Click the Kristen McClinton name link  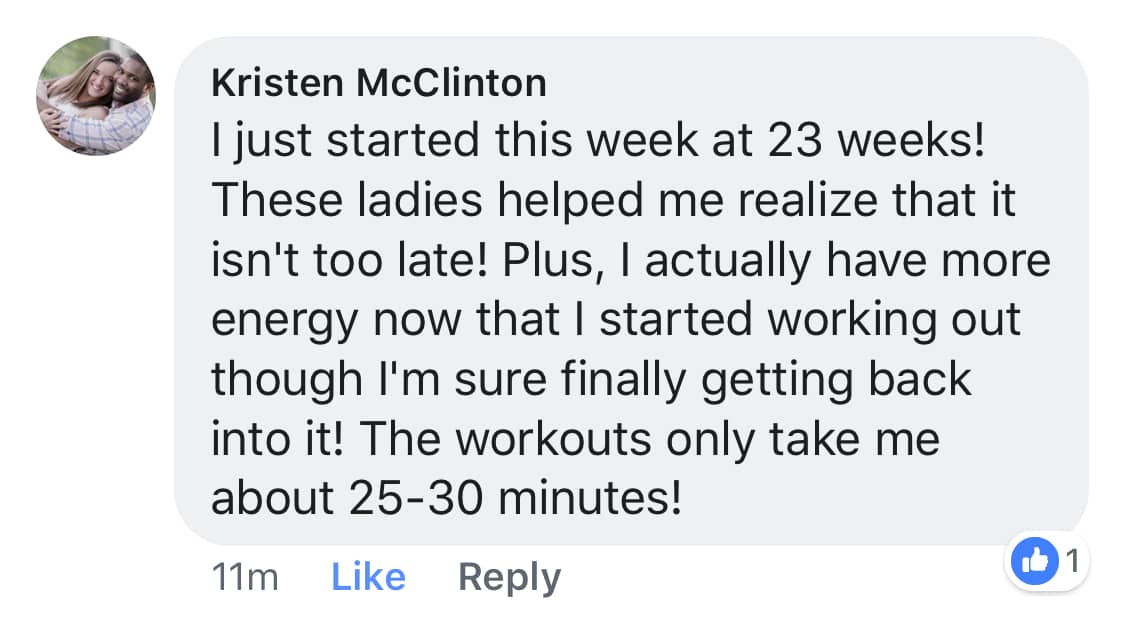pos(379,82)
